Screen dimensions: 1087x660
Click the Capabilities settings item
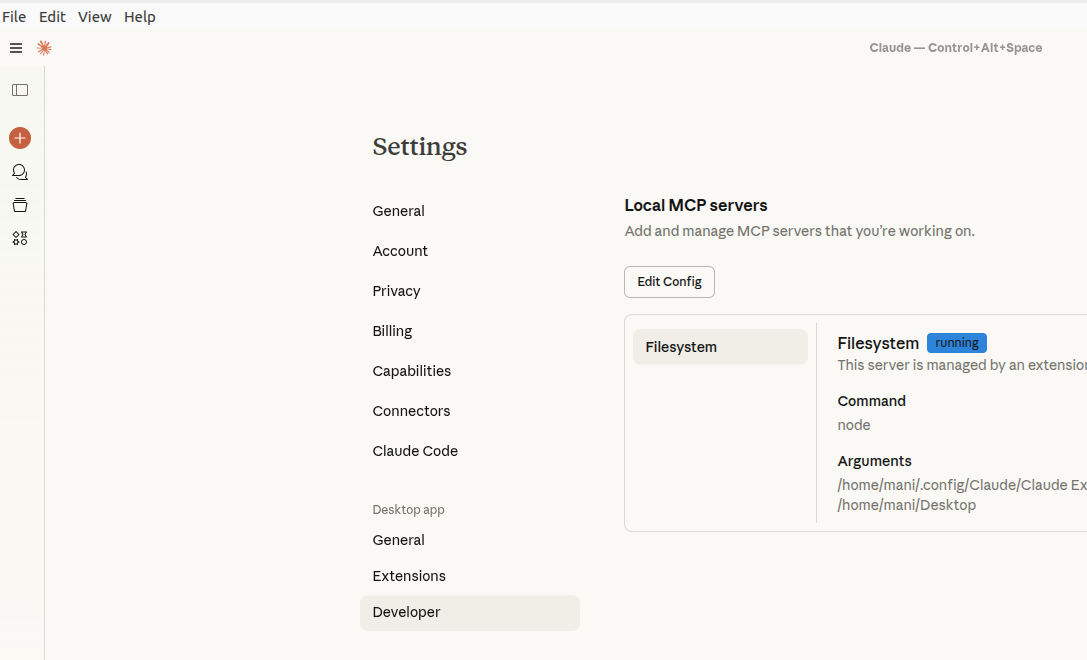[x=411, y=371]
